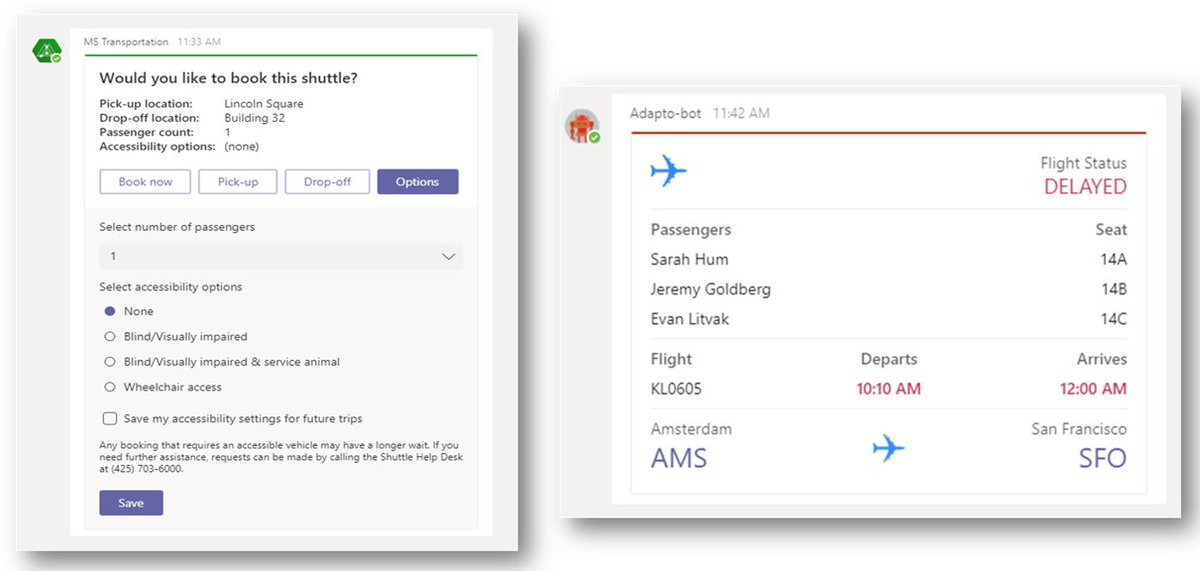1200x571 pixels.
Task: Click the Adapto-bot red robot avatar
Action: 582,126
